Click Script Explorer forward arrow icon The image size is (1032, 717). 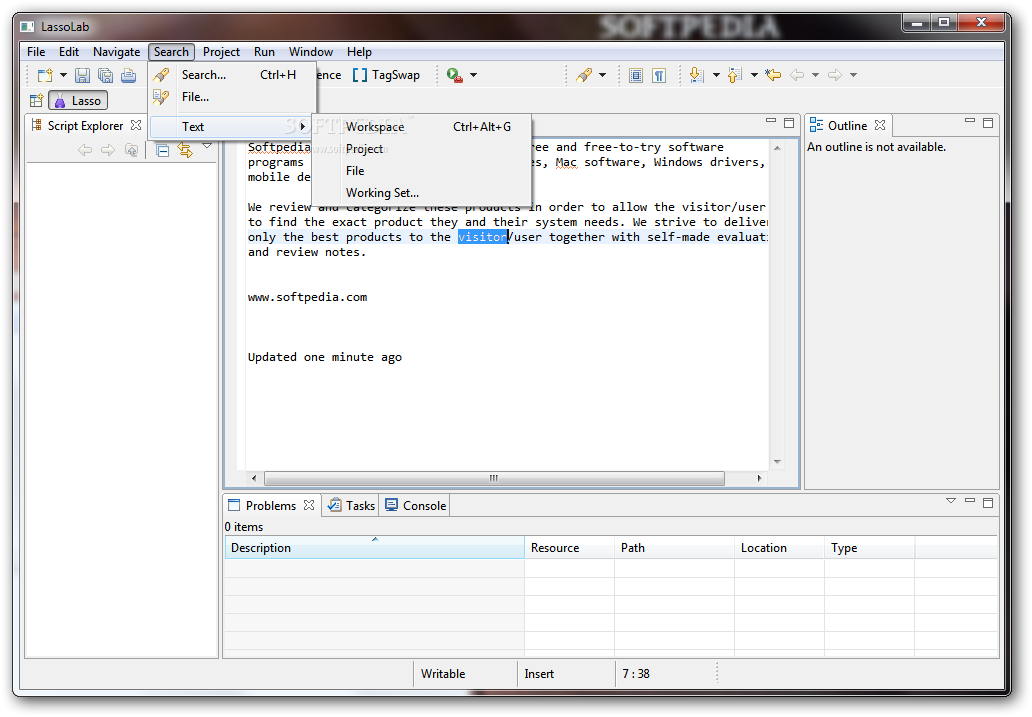(x=108, y=150)
